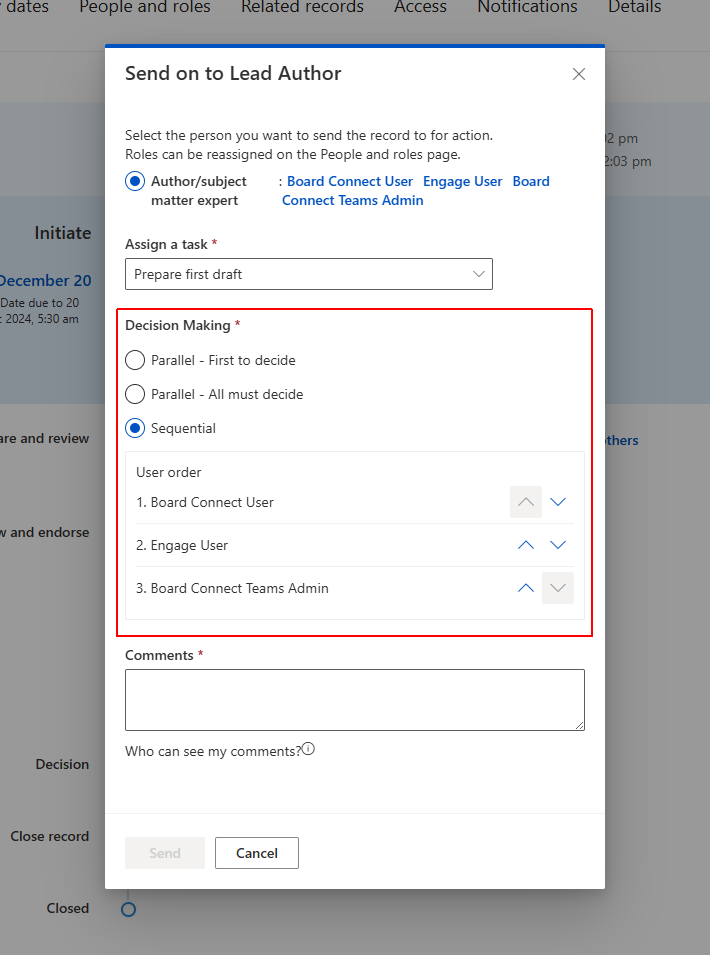Click the Board Connect User link
This screenshot has height=955, width=710.
click(x=350, y=181)
